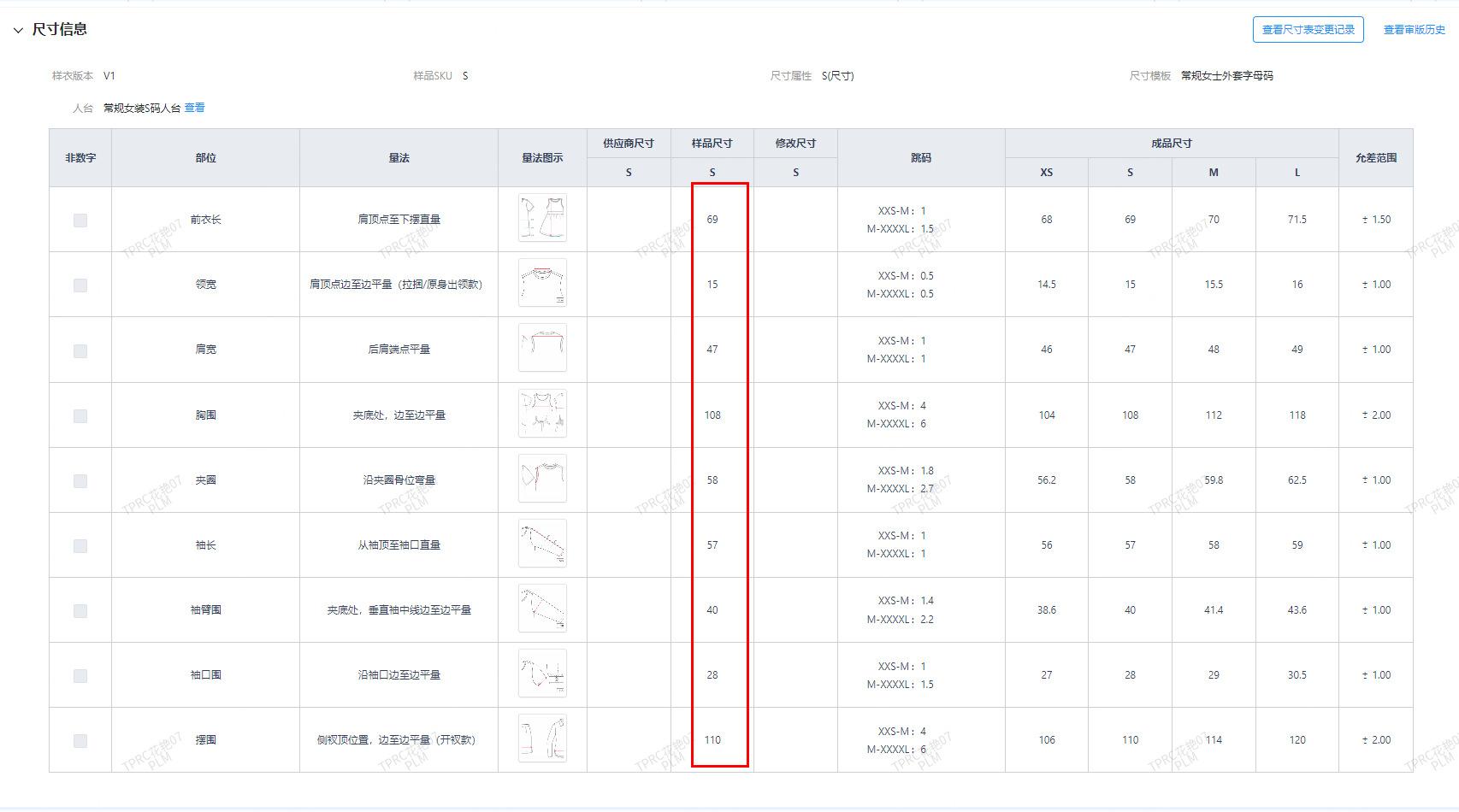Toggle 非数字 checkbox for 袖长 row
1459x812 pixels.
pos(80,546)
